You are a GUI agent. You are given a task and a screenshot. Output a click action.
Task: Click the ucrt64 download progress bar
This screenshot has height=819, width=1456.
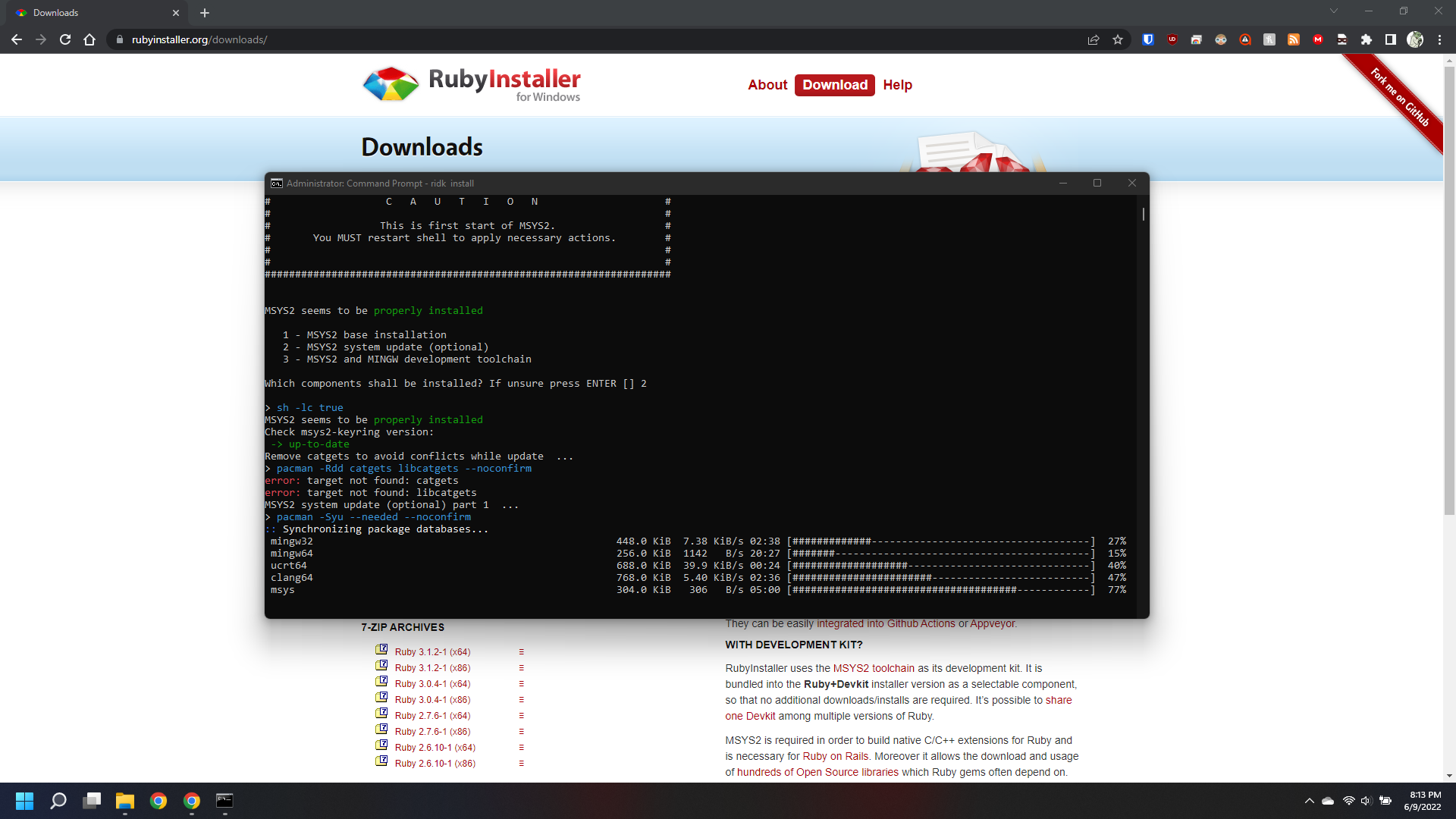click(x=941, y=566)
